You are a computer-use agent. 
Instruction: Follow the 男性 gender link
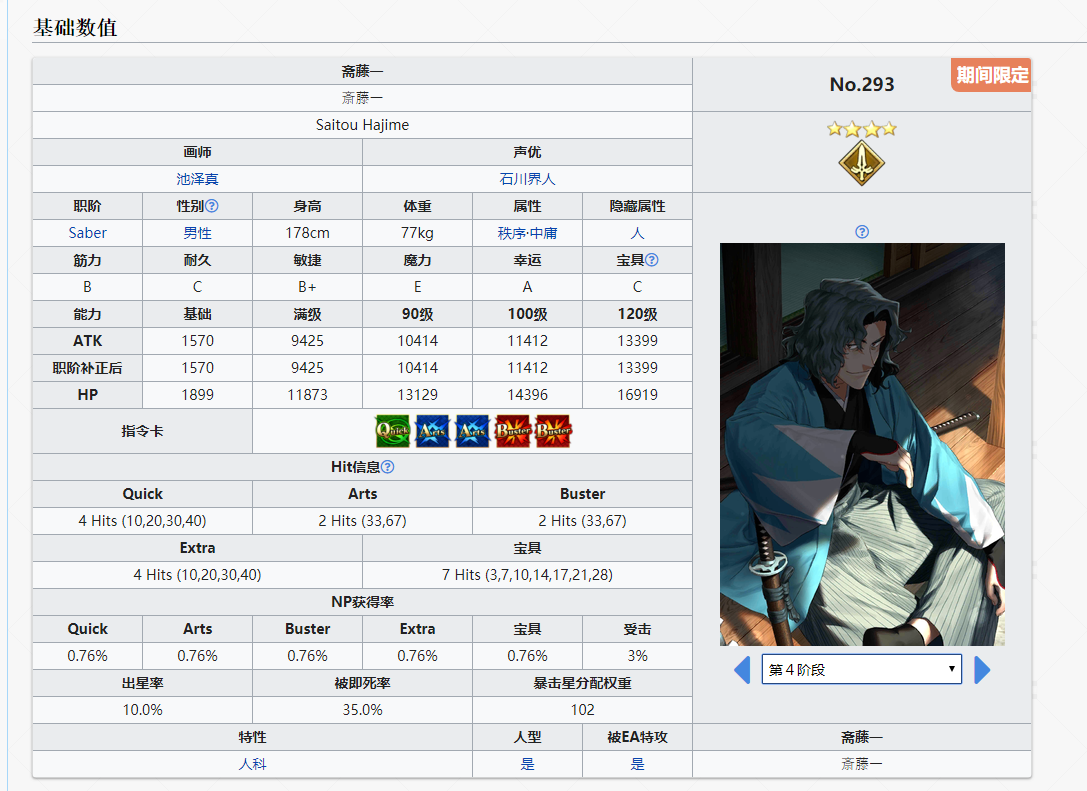(197, 233)
